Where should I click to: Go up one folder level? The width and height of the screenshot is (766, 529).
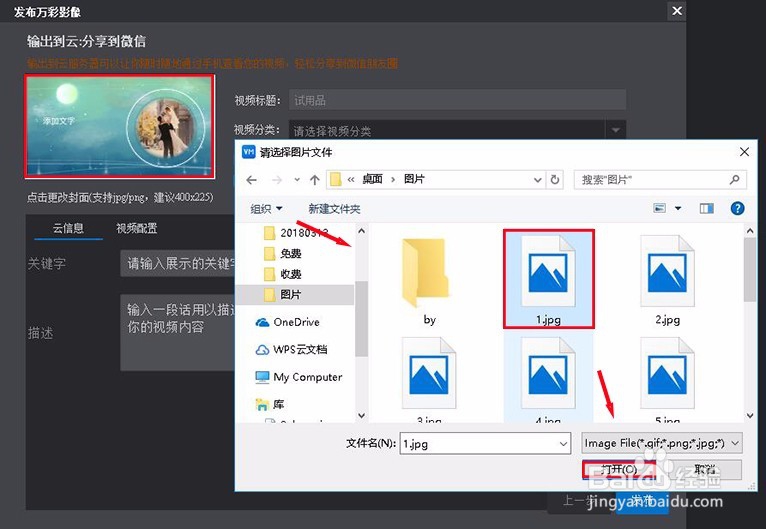tap(315, 180)
